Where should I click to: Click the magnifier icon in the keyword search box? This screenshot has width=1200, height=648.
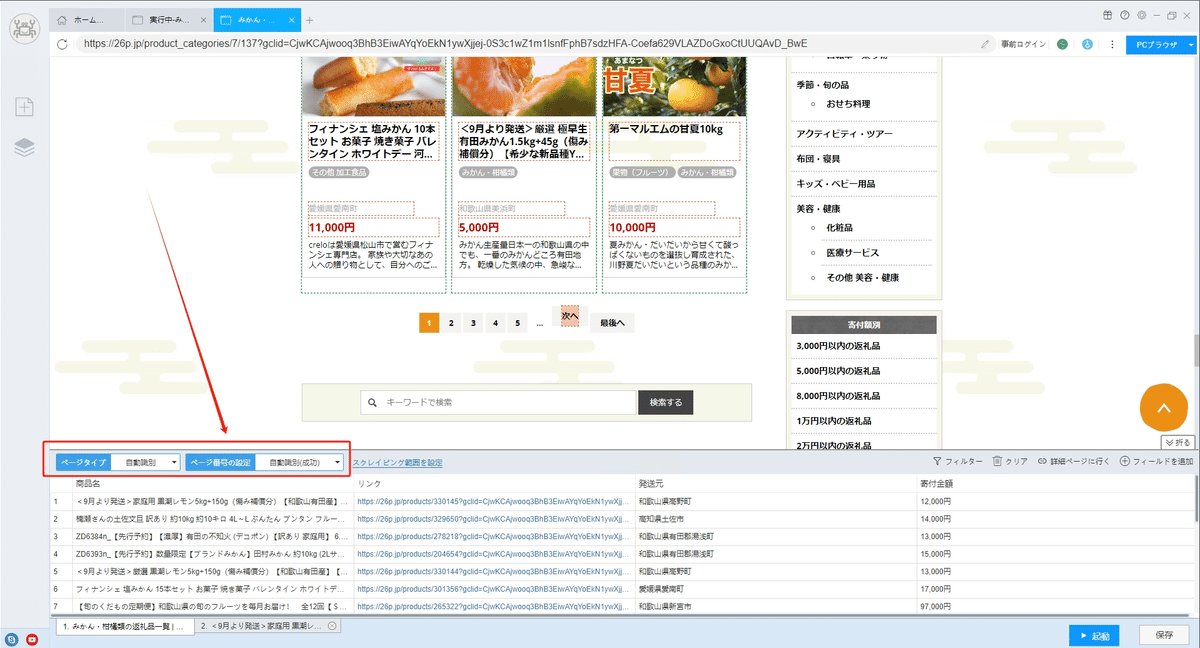[372, 402]
